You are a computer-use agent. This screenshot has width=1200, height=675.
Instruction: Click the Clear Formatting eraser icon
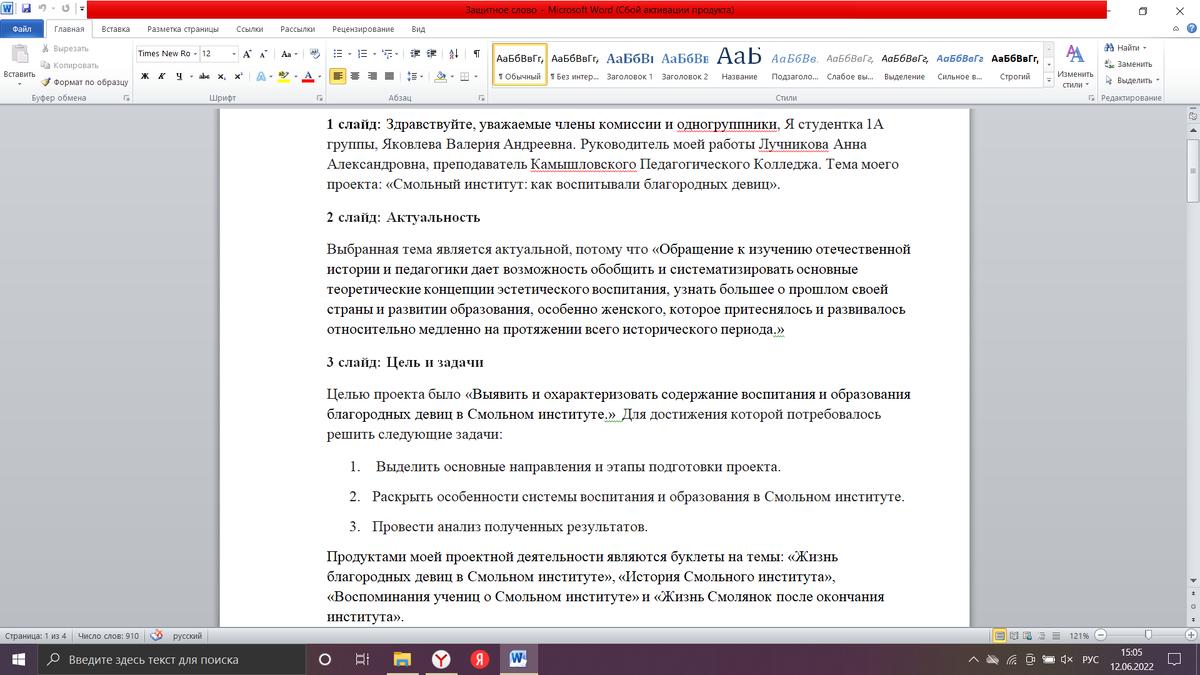315,54
